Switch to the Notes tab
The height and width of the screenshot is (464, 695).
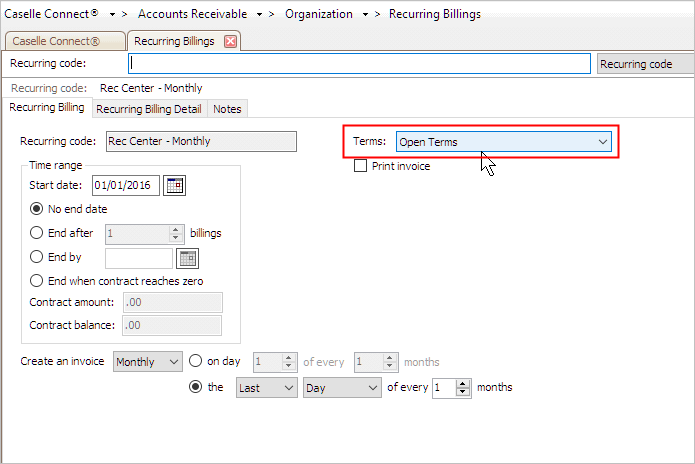point(227,109)
